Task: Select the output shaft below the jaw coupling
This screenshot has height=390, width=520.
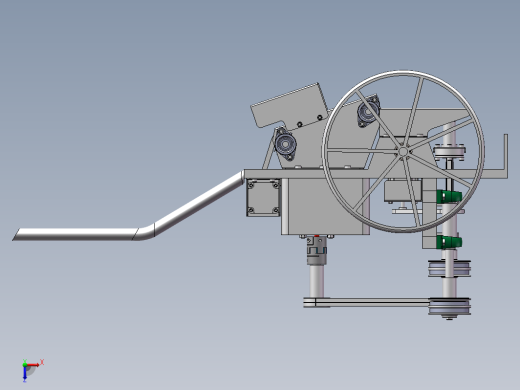Action: (316, 281)
